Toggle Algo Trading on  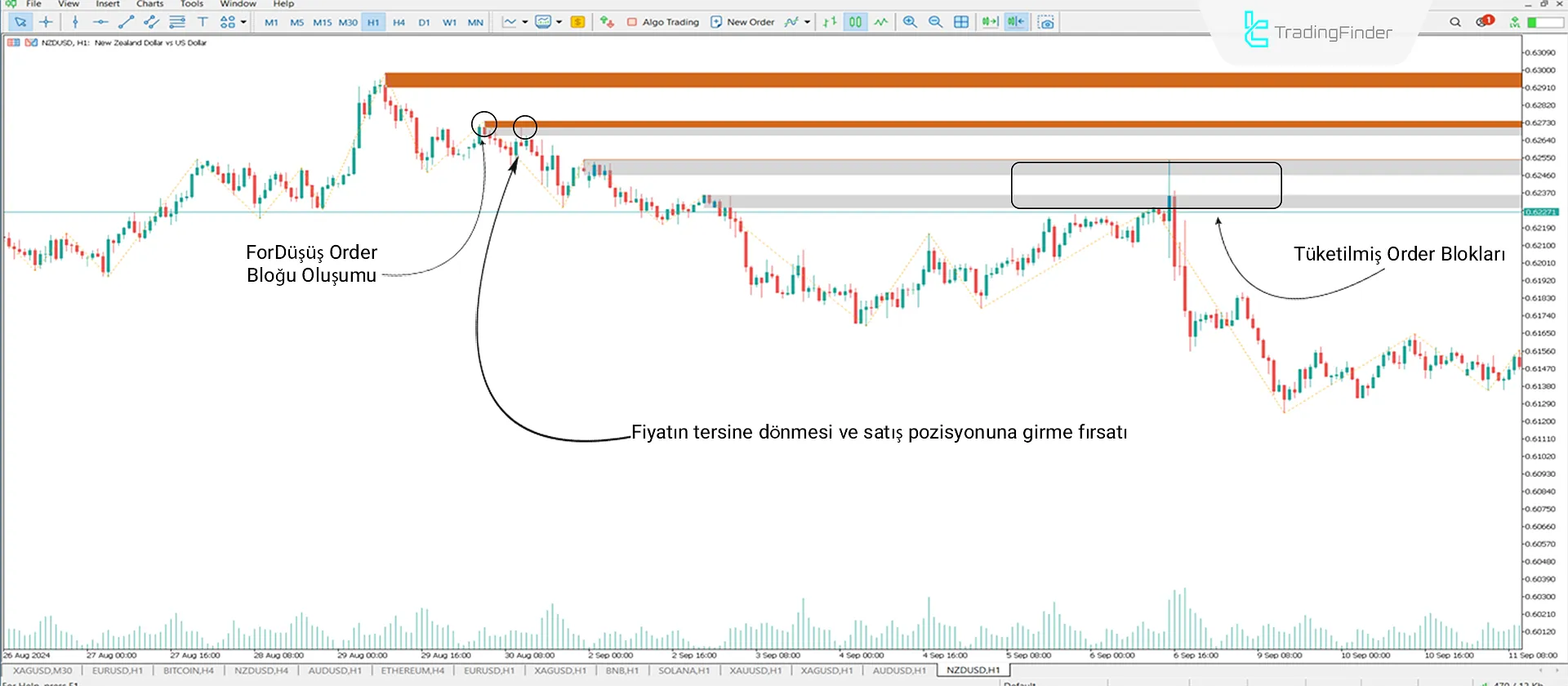pyautogui.click(x=663, y=22)
